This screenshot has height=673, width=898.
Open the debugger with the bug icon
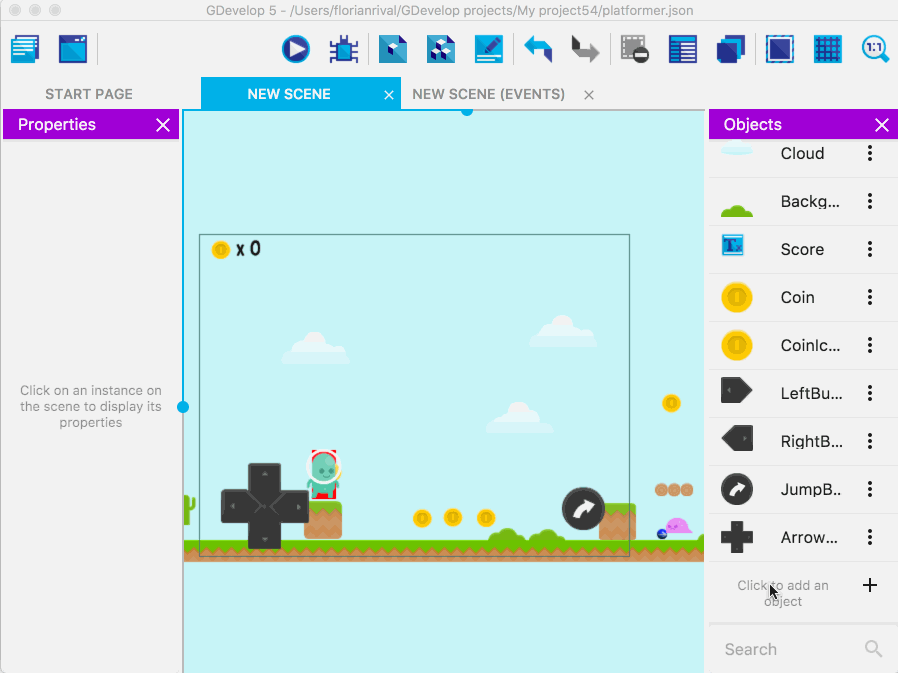[343, 49]
